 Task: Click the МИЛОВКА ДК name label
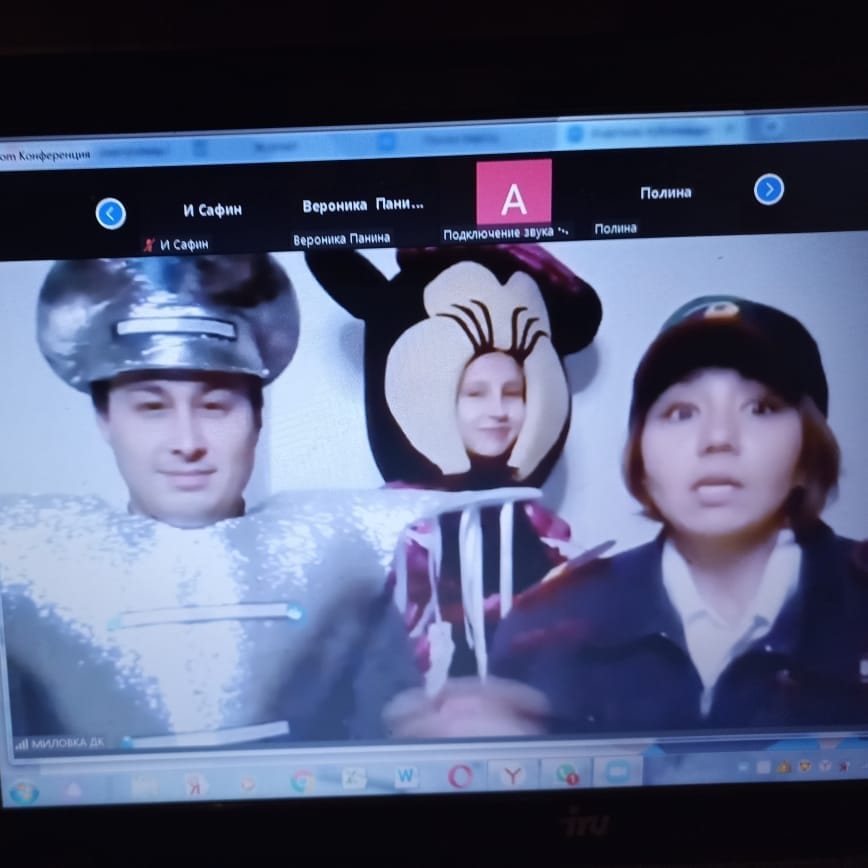tap(68, 744)
